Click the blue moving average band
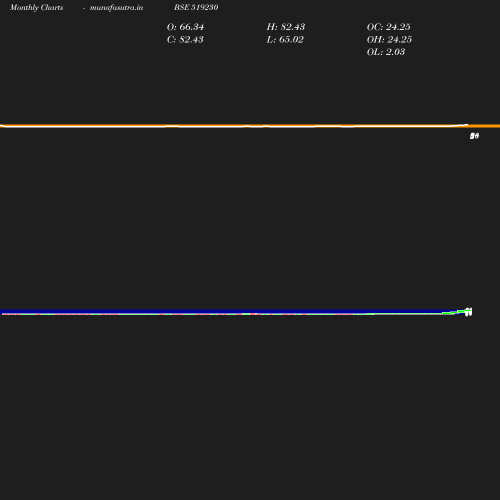 click(233, 312)
